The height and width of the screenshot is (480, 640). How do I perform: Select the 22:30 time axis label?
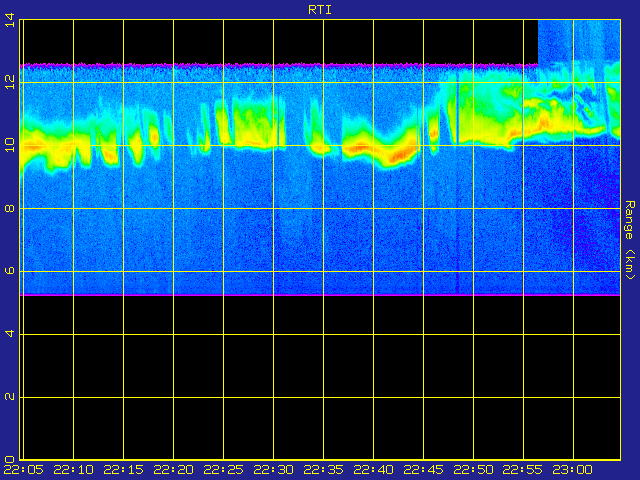tap(273, 470)
